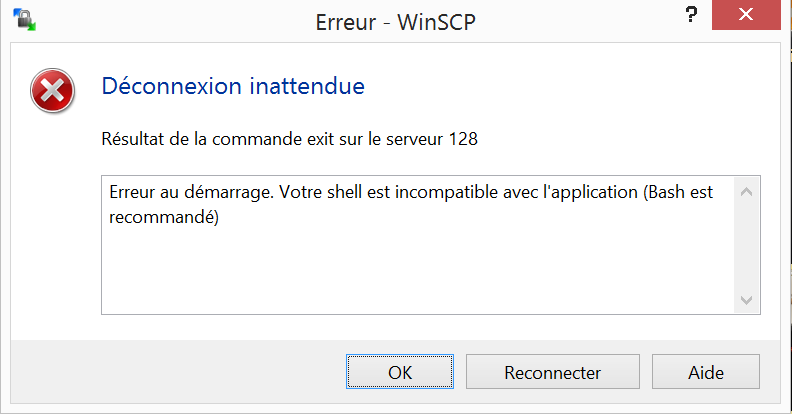Click inside the error message text box
Screen dimensions: 792x414
coord(418,245)
